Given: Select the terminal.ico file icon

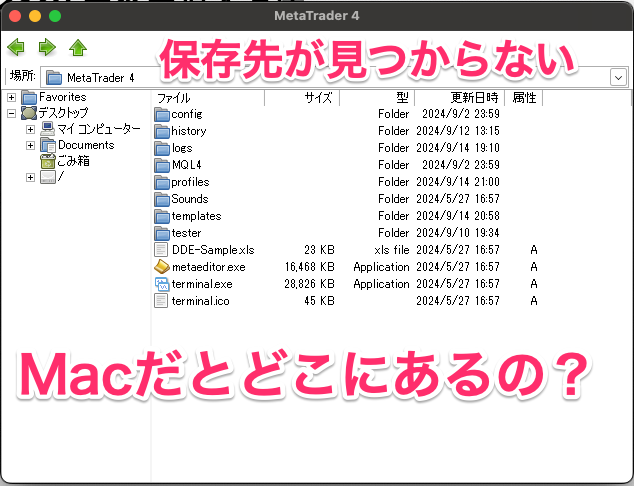Looking at the screenshot, I should pyautogui.click(x=161, y=301).
